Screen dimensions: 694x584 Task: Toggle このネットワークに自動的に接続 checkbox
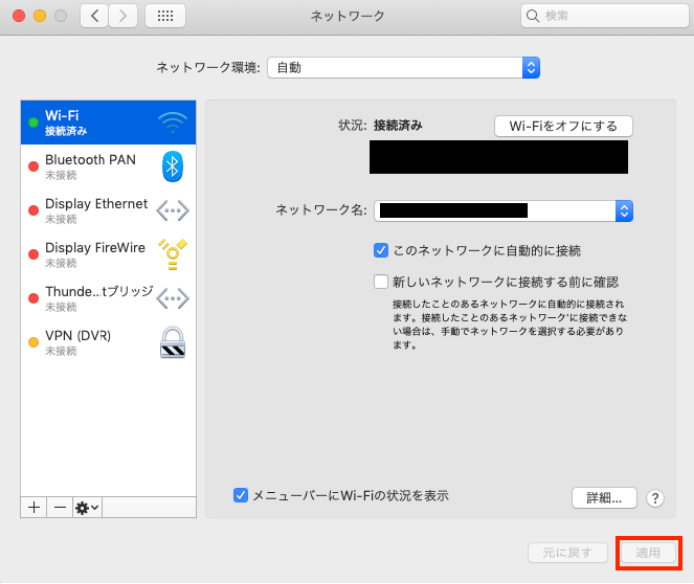click(x=381, y=251)
